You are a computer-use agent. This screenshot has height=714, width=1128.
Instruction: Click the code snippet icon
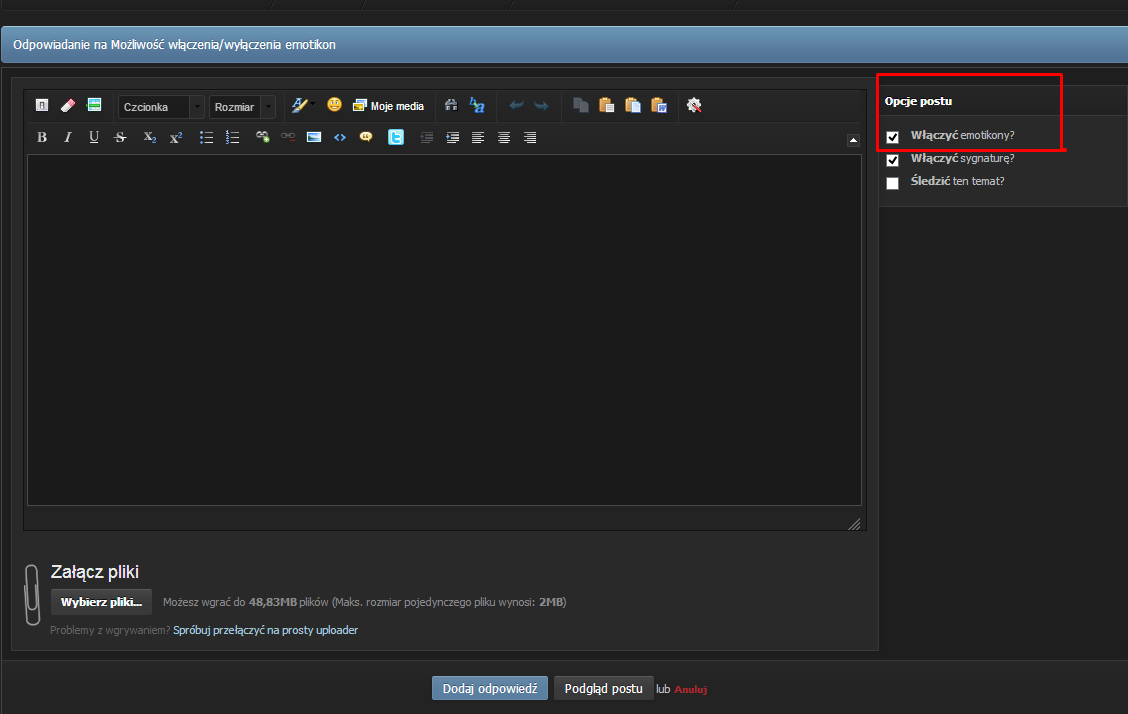(340, 137)
